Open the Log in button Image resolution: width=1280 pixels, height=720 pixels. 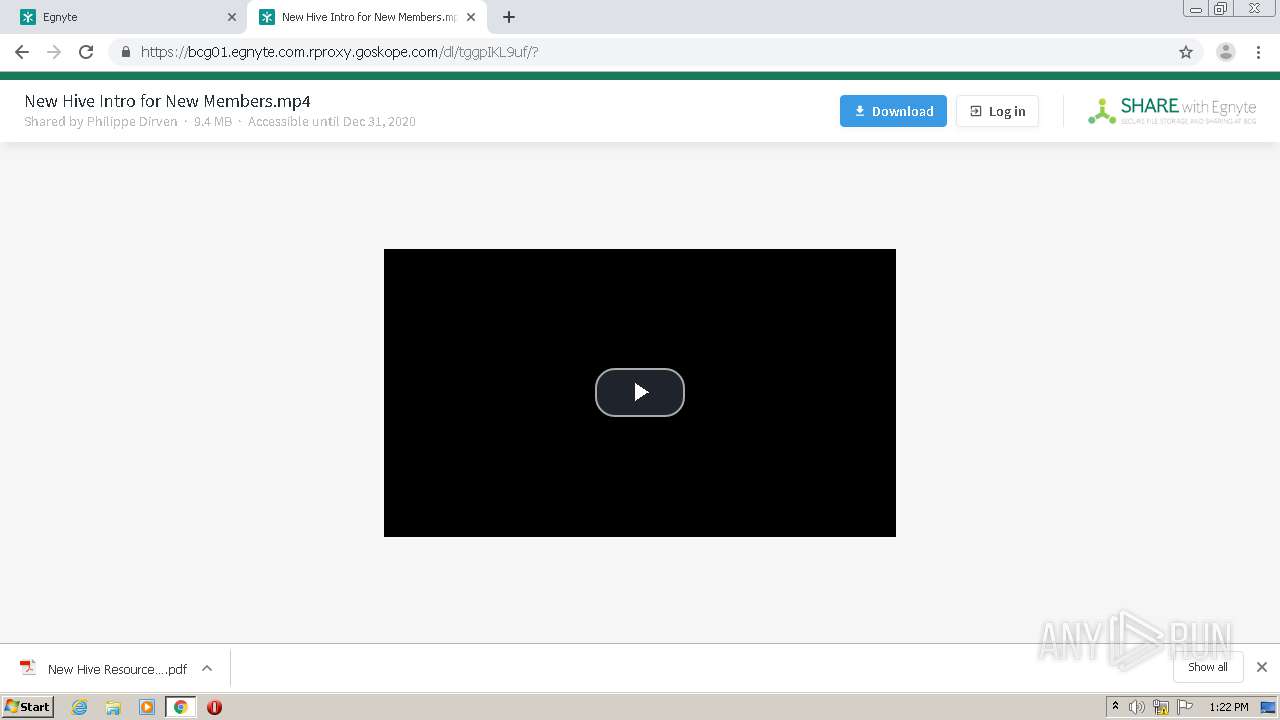(x=997, y=111)
